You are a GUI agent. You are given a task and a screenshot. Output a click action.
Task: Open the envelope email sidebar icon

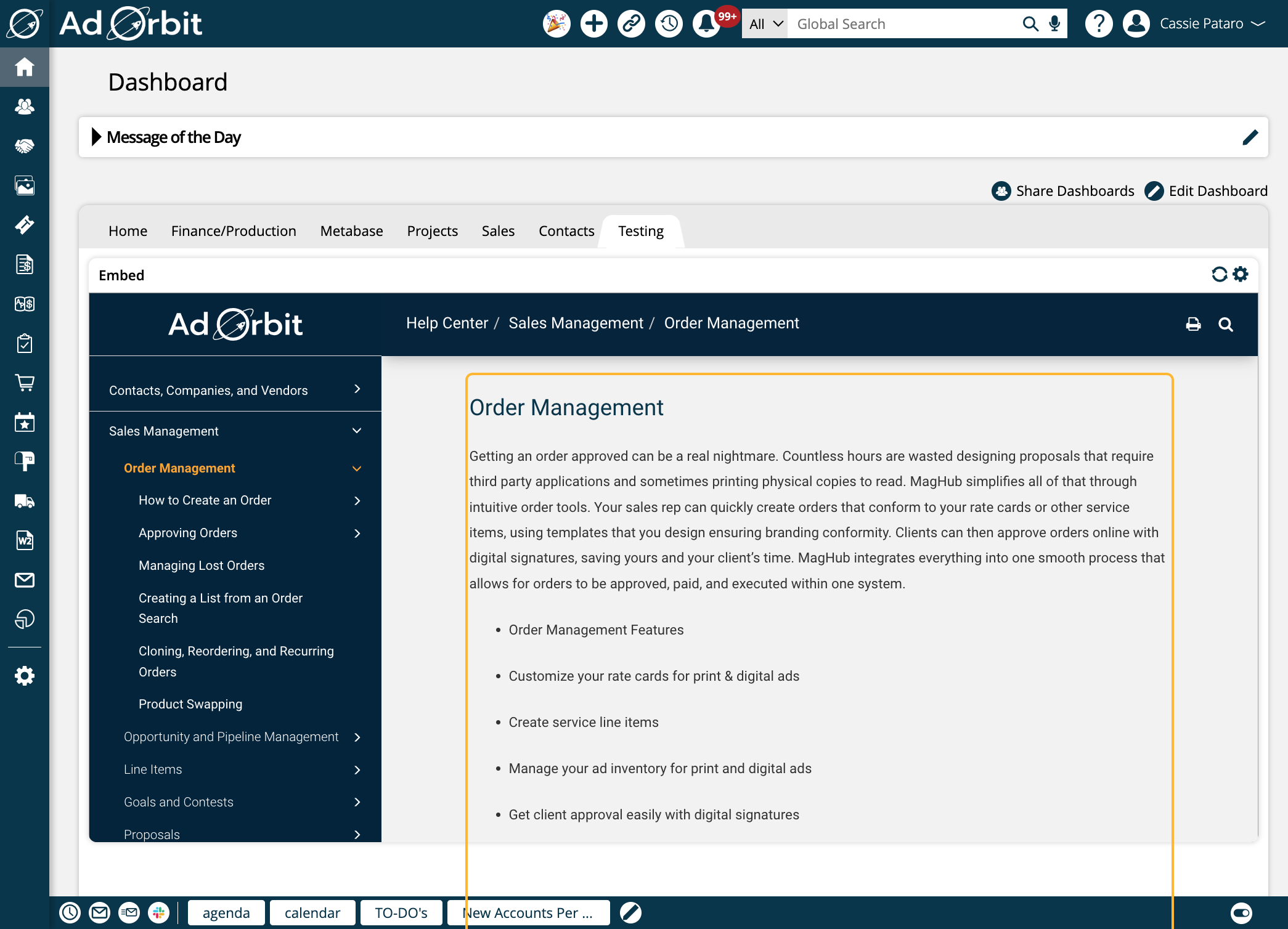point(25,580)
